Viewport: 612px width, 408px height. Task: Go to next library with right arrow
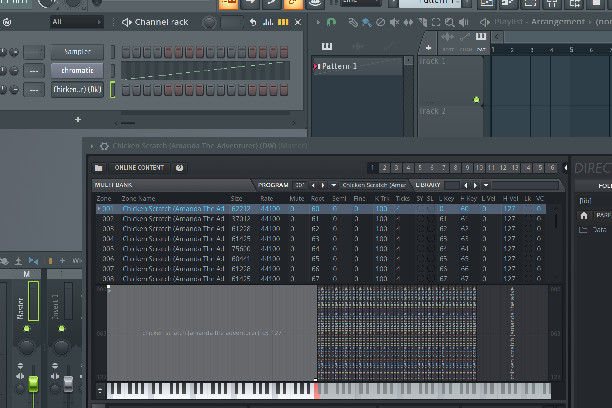[x=475, y=185]
